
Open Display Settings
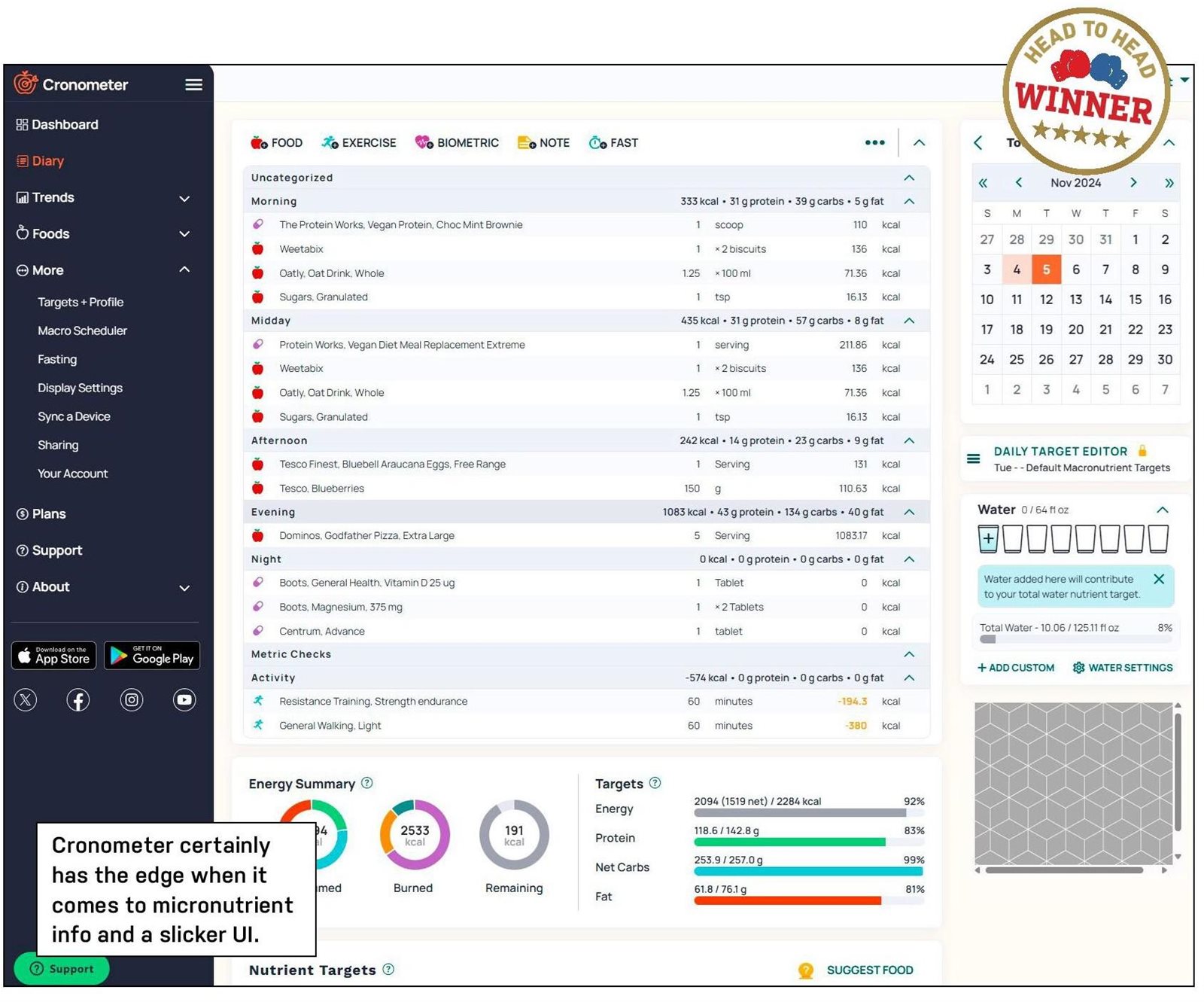[x=80, y=388]
